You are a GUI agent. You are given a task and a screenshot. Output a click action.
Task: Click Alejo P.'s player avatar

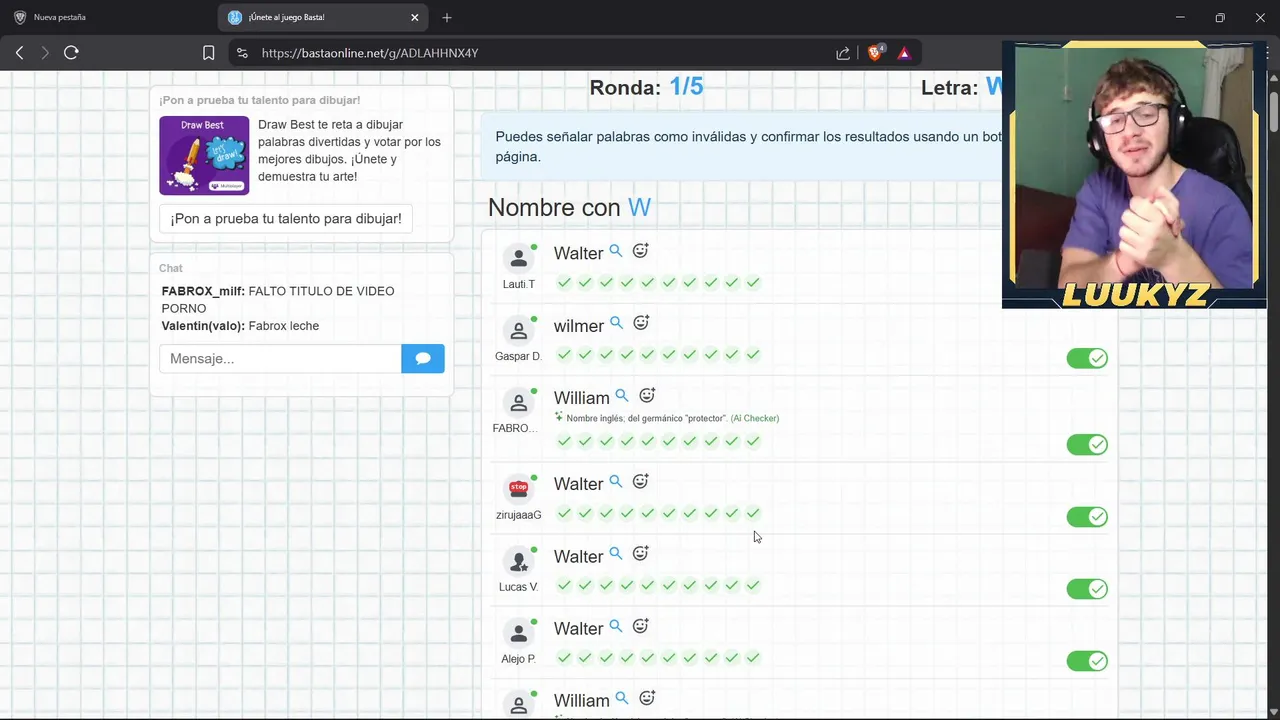(x=518, y=633)
